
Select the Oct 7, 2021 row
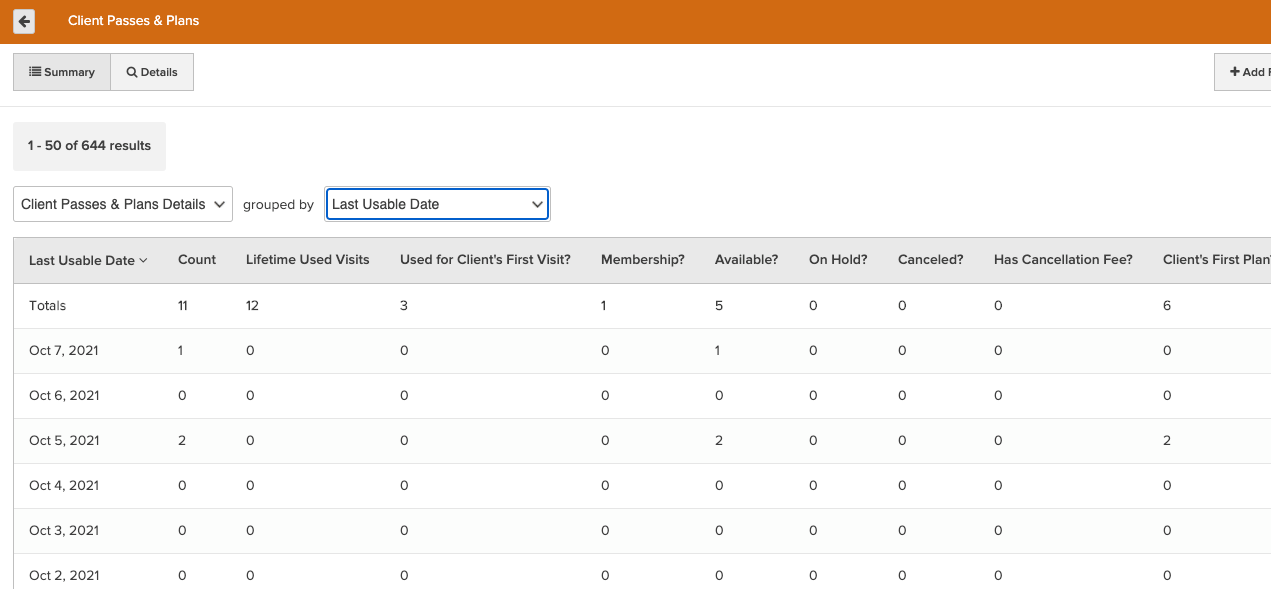(64, 351)
